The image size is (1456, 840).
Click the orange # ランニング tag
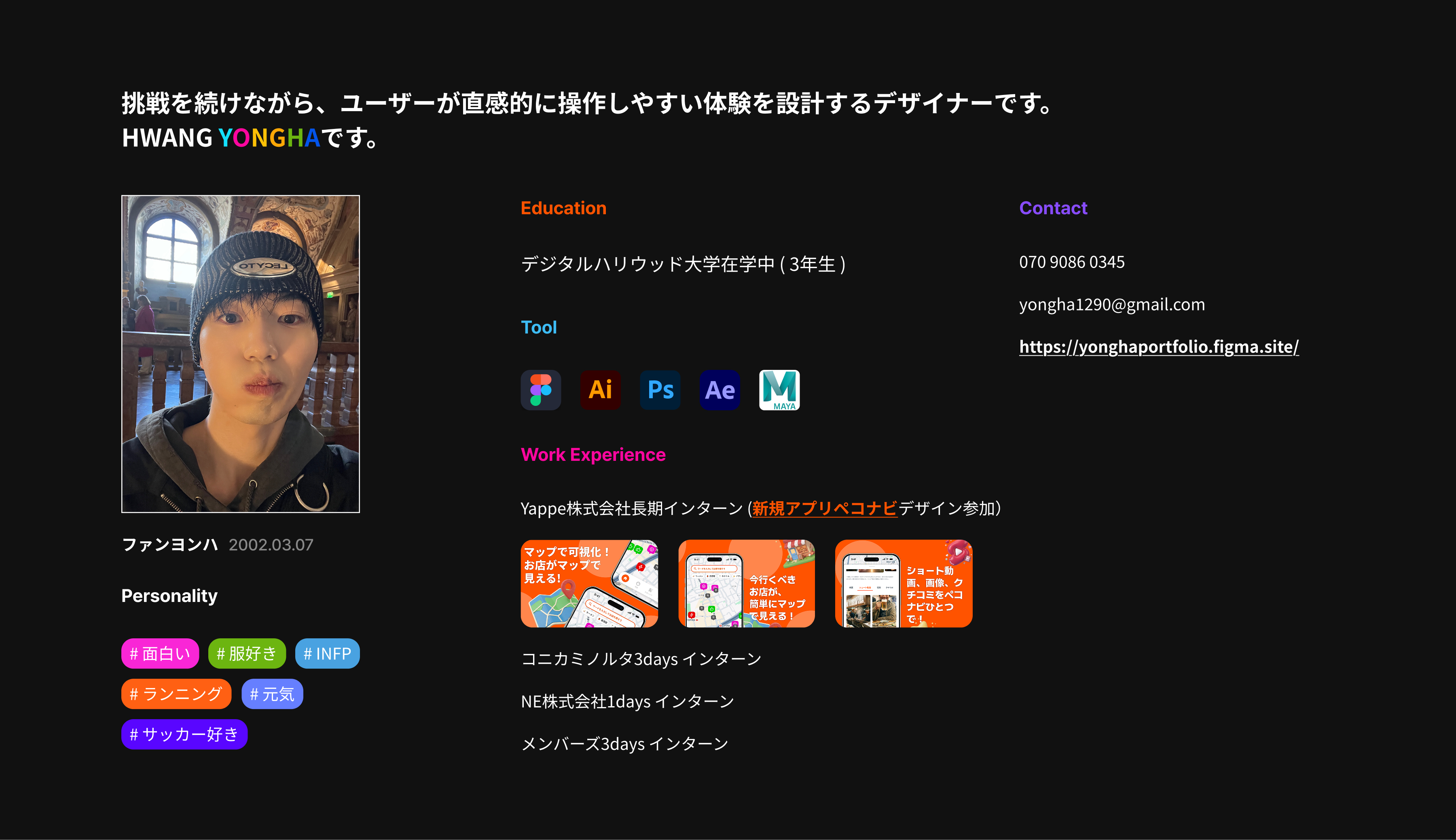(x=176, y=694)
